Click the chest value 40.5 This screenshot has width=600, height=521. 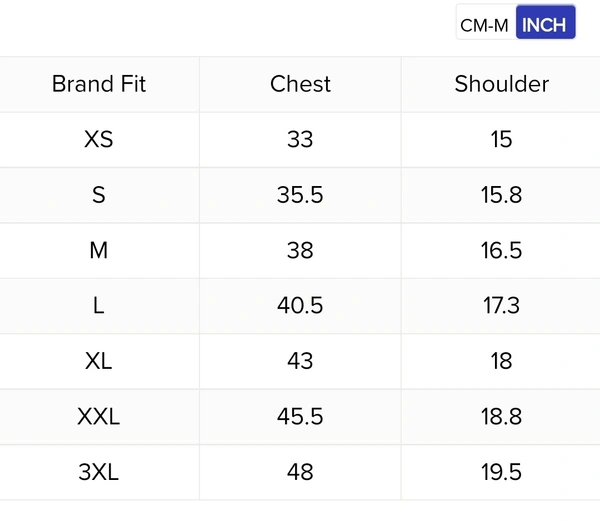coord(300,306)
